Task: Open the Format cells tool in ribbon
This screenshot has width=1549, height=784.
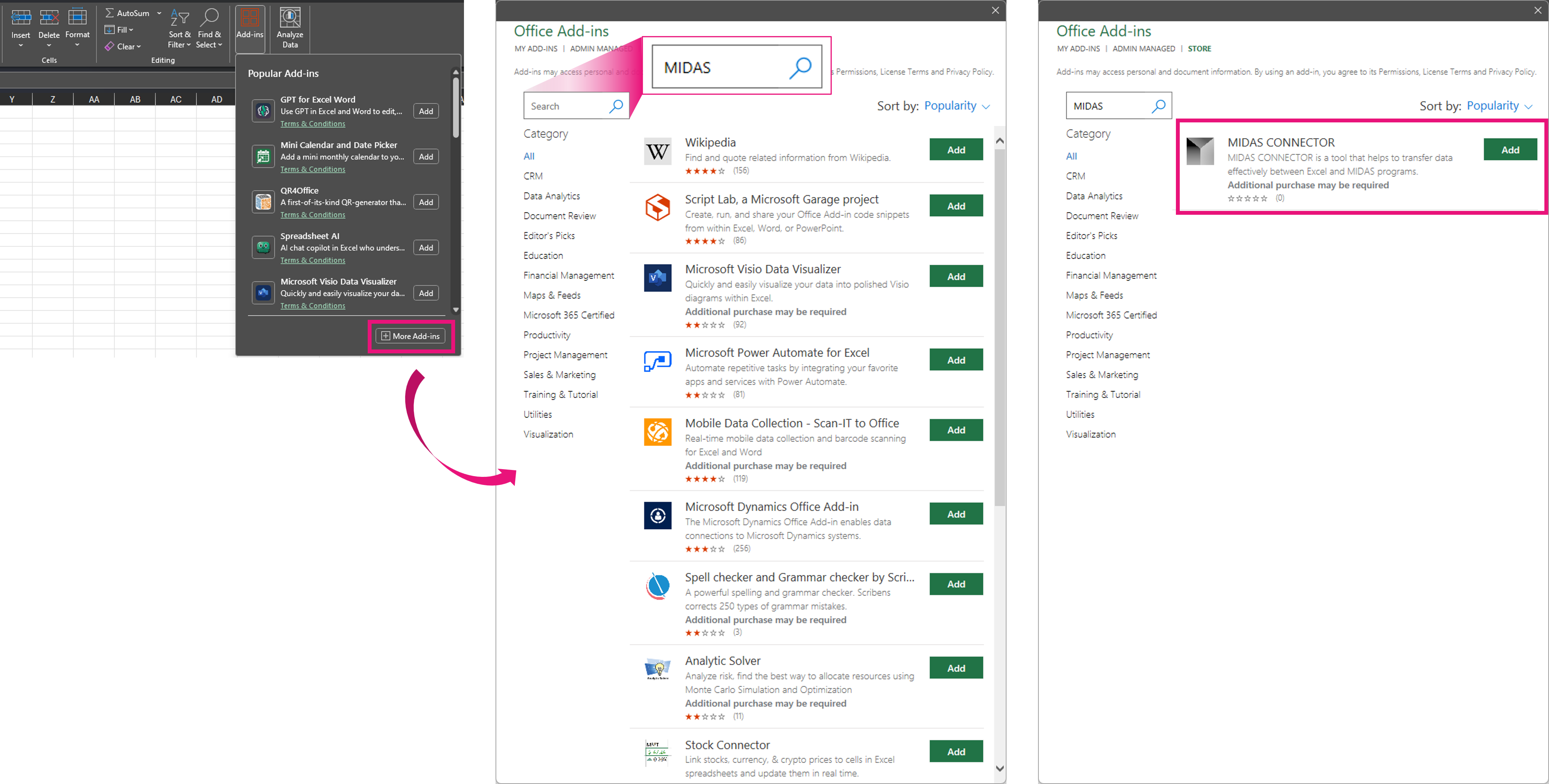Action: tap(77, 28)
